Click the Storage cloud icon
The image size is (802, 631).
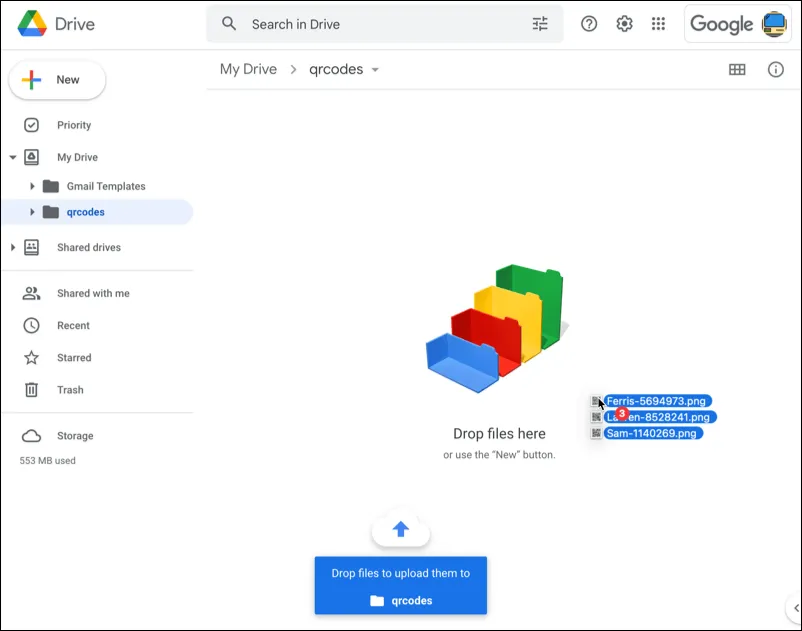coord(31,436)
